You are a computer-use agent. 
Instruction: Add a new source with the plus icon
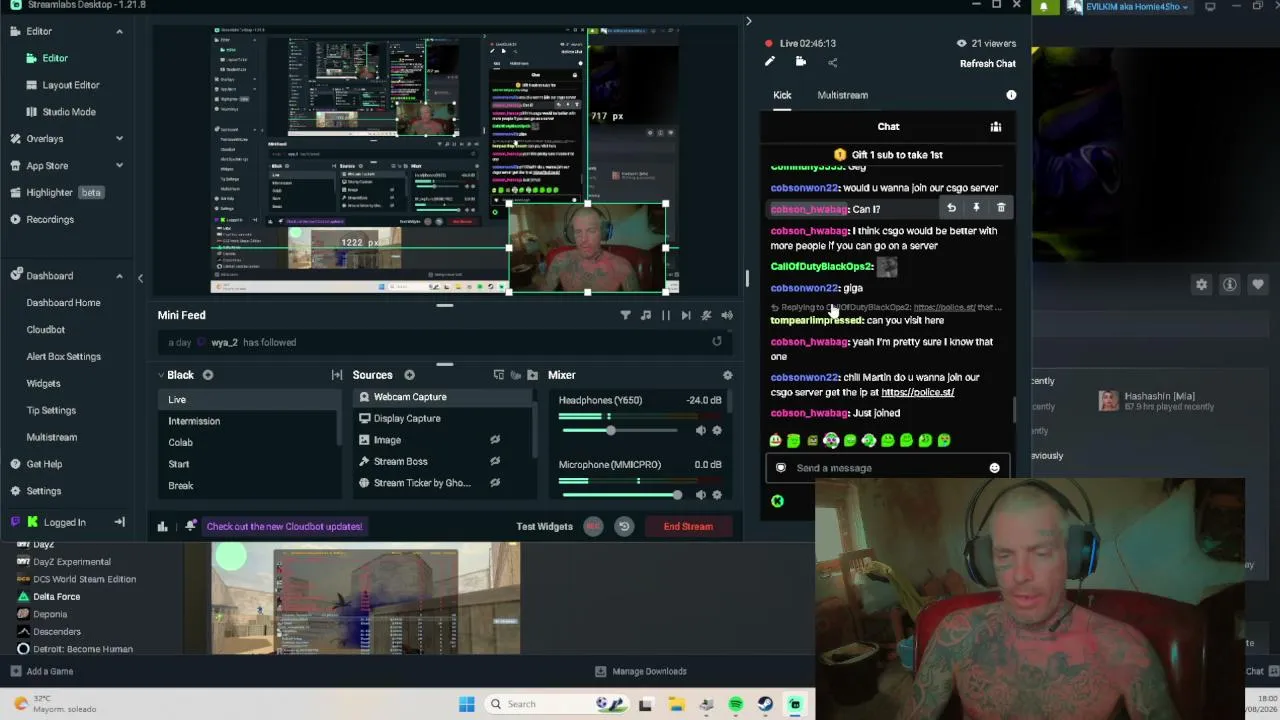(x=409, y=375)
